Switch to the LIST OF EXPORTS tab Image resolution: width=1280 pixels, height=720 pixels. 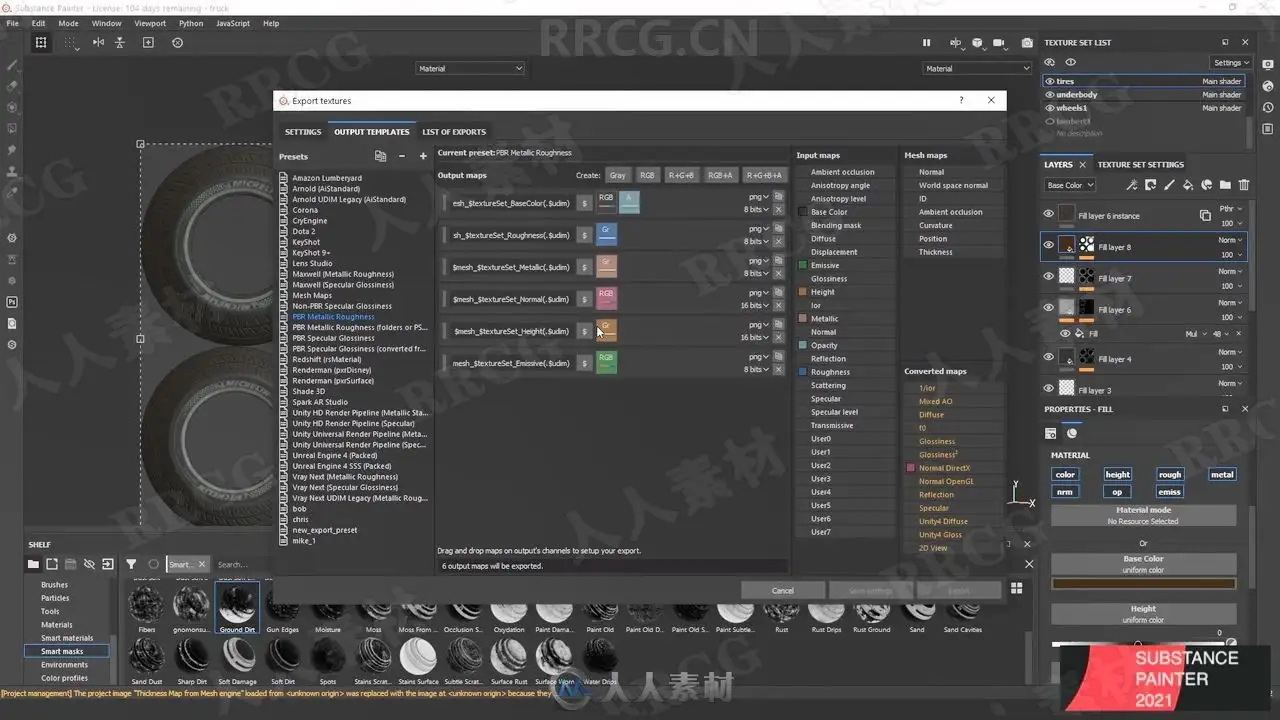pos(454,132)
